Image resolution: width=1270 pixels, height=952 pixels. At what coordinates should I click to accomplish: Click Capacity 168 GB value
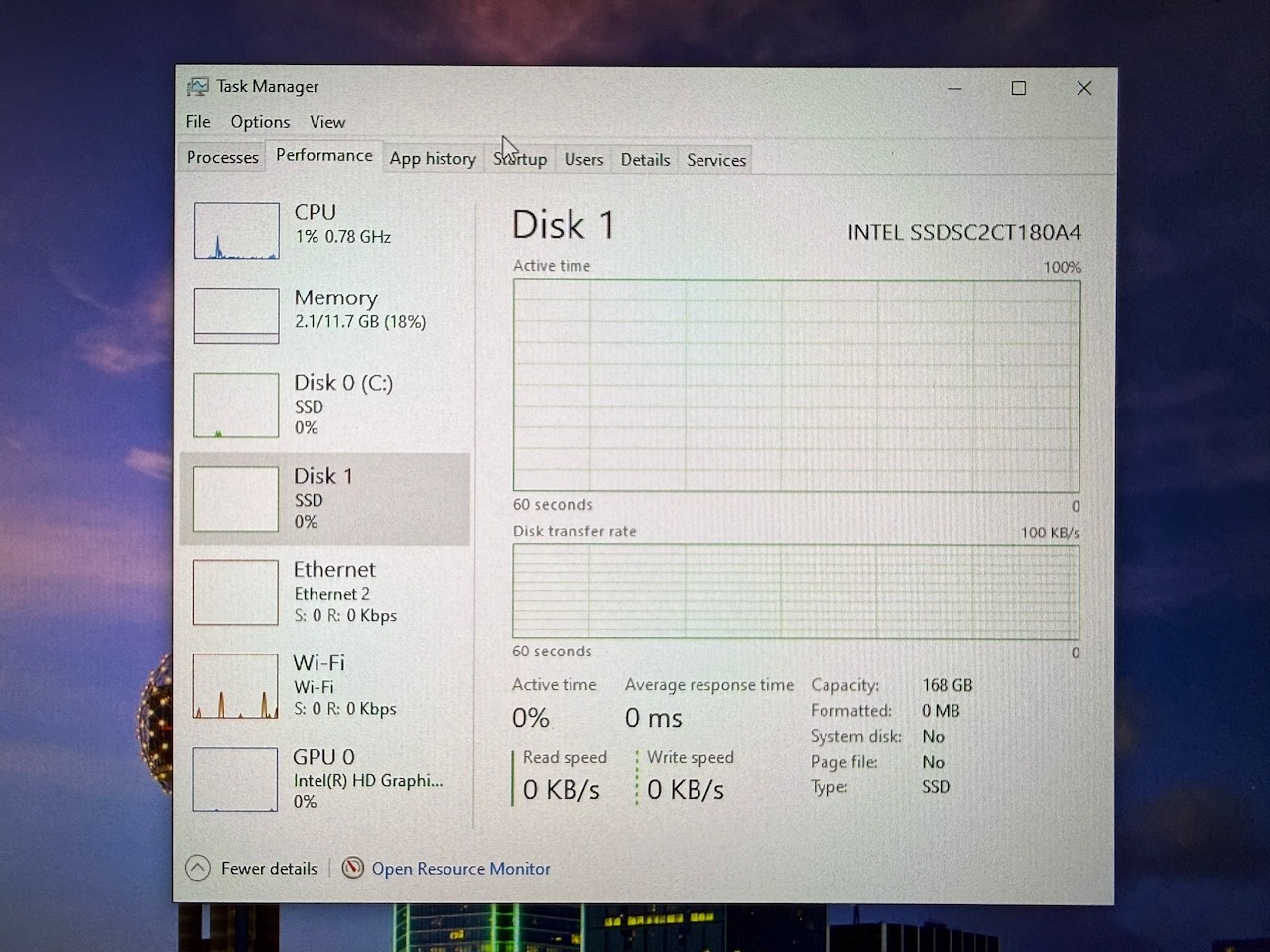pos(948,685)
